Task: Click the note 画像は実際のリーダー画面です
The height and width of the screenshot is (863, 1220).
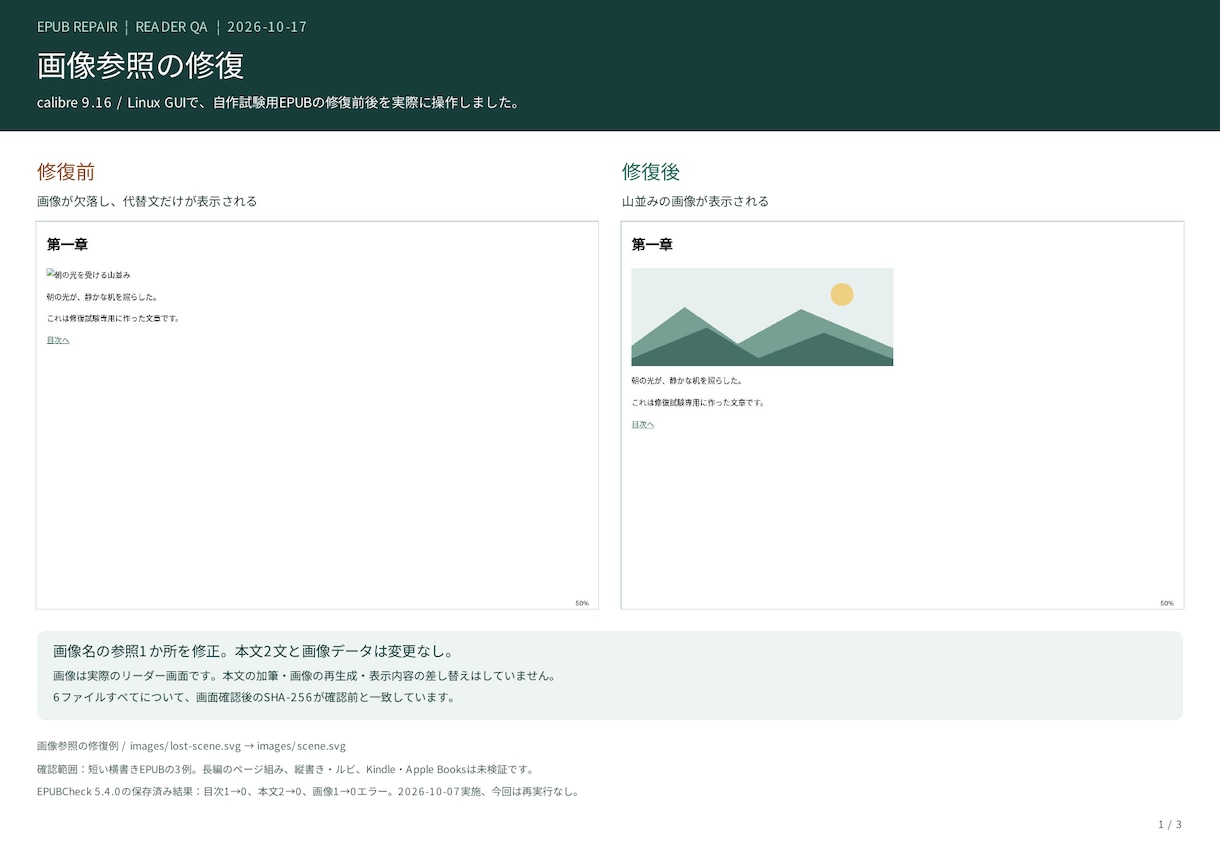Action: [304, 676]
